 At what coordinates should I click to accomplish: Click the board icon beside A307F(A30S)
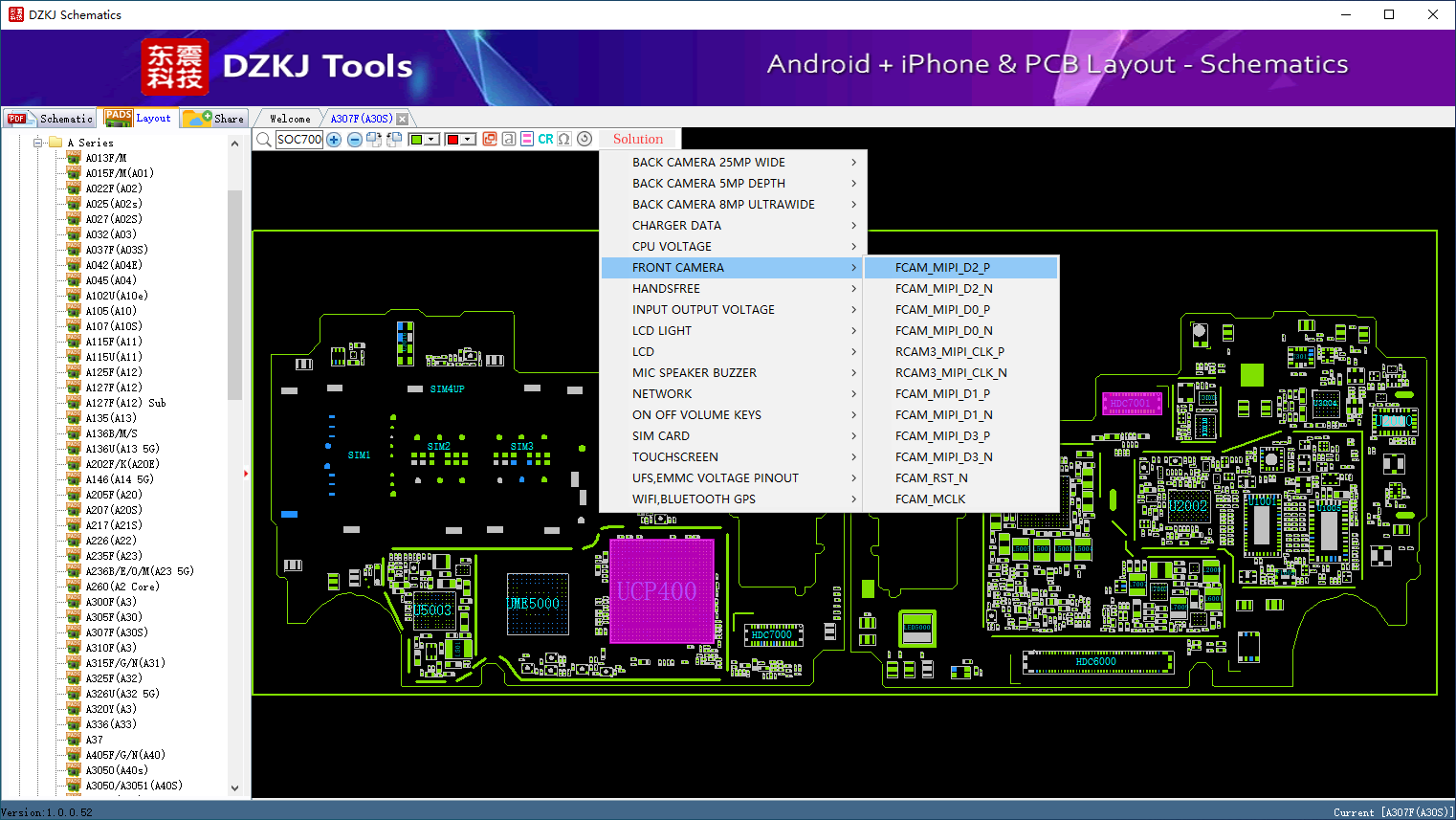click(74, 632)
